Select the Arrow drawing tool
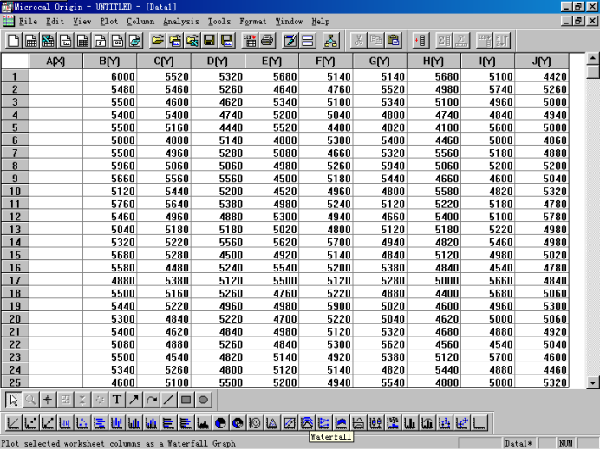Viewport: 600px width, 449px height. tap(134, 399)
